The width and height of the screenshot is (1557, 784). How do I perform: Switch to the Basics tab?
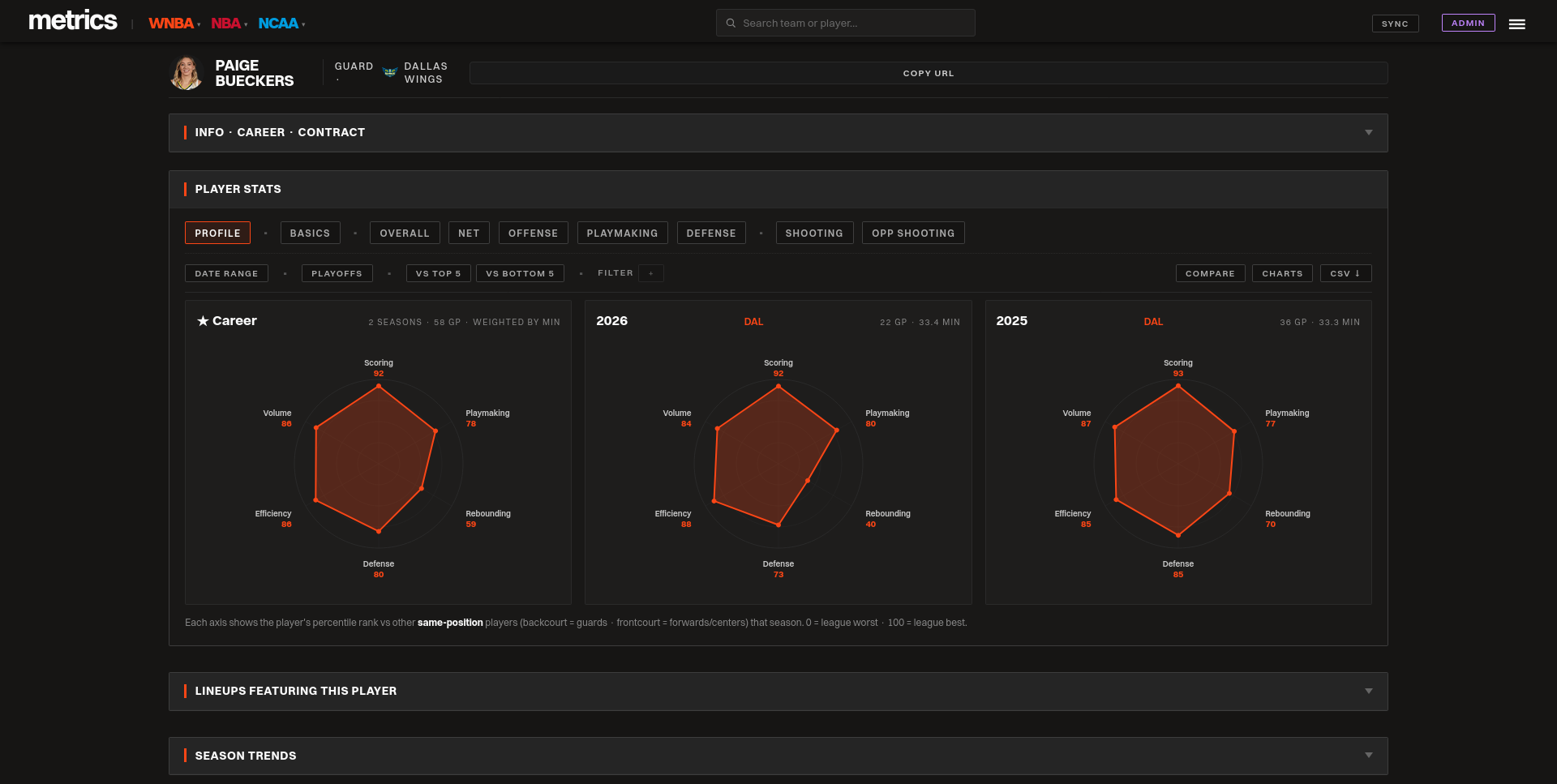(x=310, y=233)
